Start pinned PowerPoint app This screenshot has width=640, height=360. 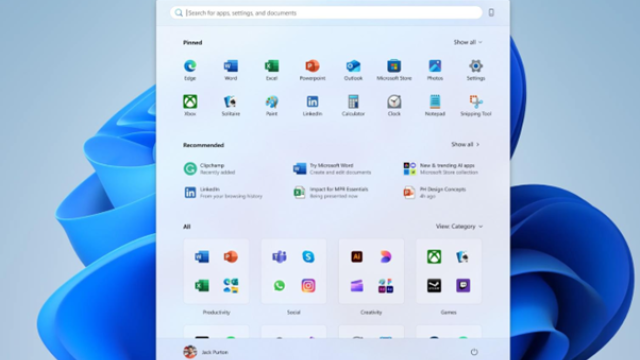[x=312, y=70]
